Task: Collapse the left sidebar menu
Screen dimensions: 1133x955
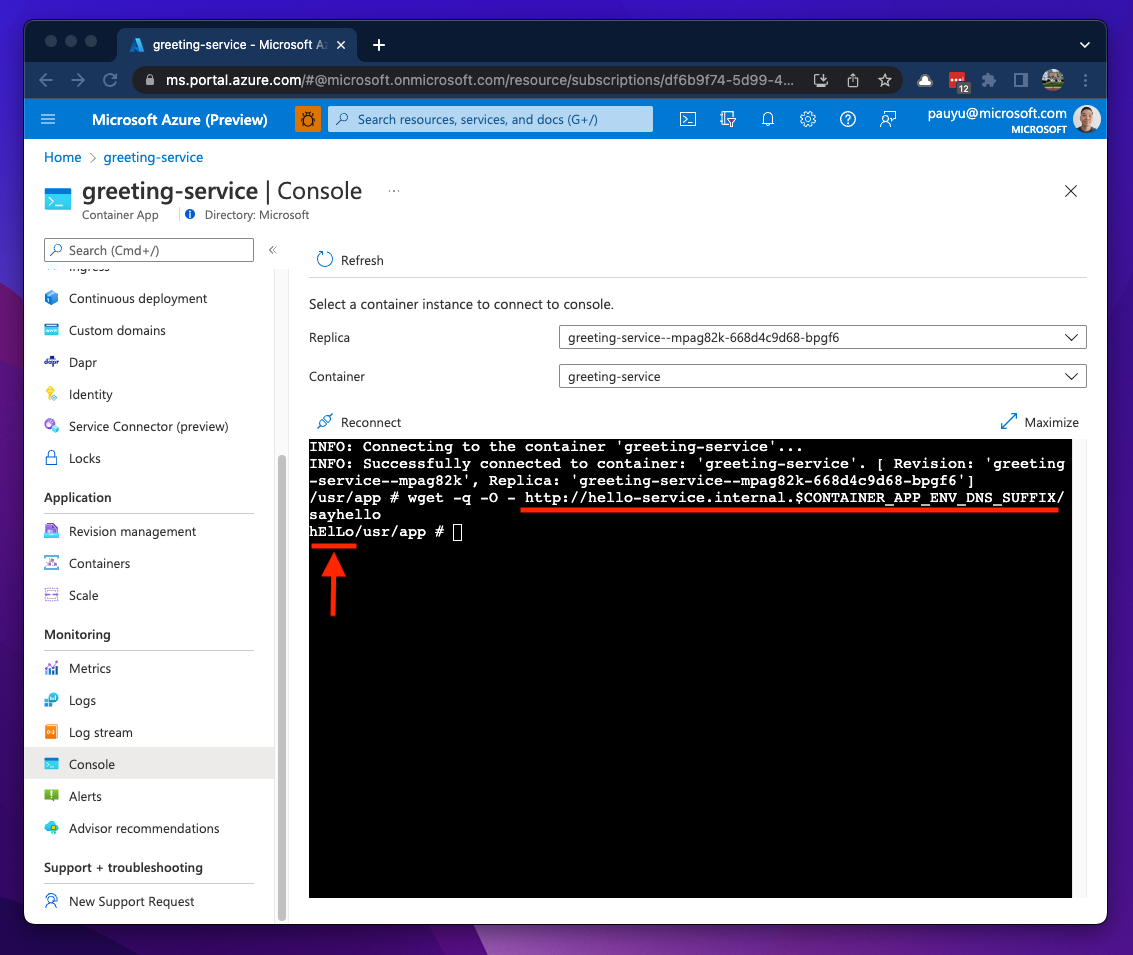Action: [272, 250]
